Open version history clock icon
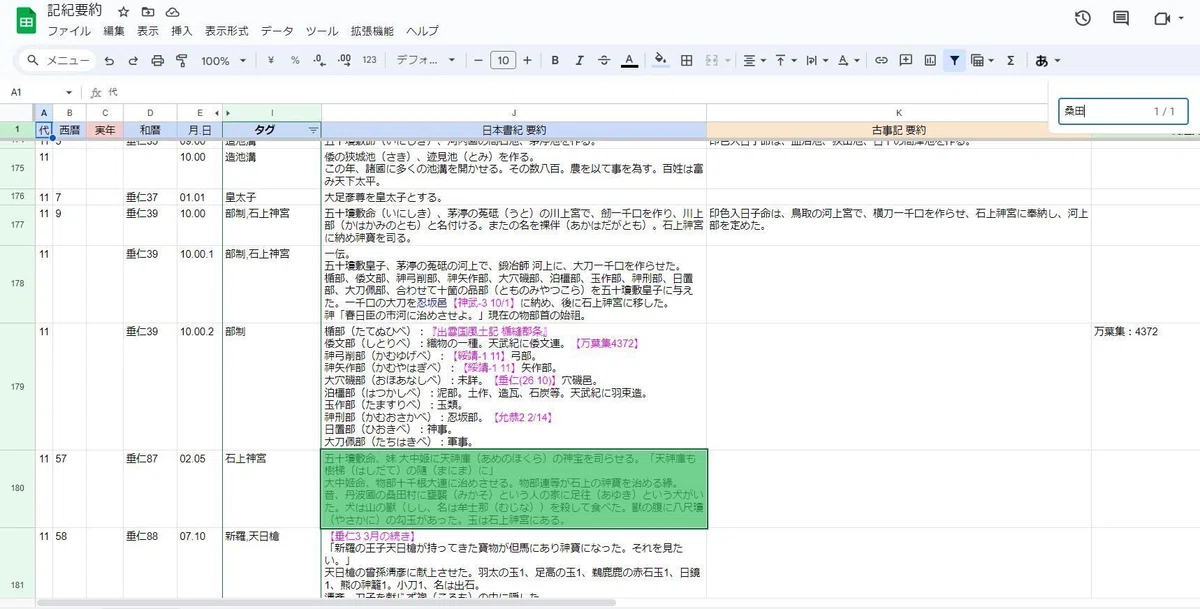The image size is (1200, 609). [x=1083, y=18]
